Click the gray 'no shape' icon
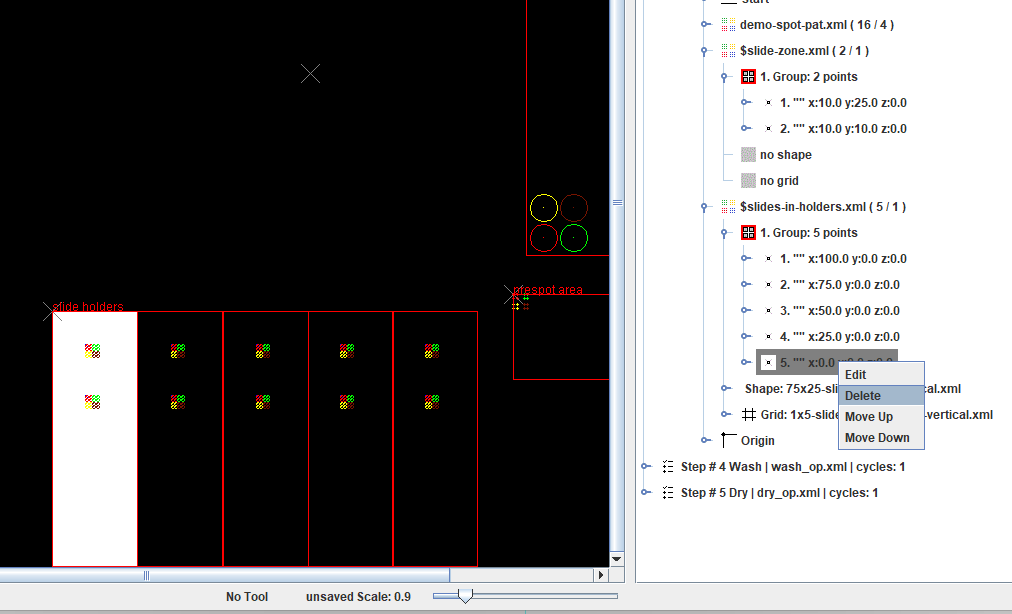Image resolution: width=1012 pixels, height=614 pixels. (x=748, y=155)
